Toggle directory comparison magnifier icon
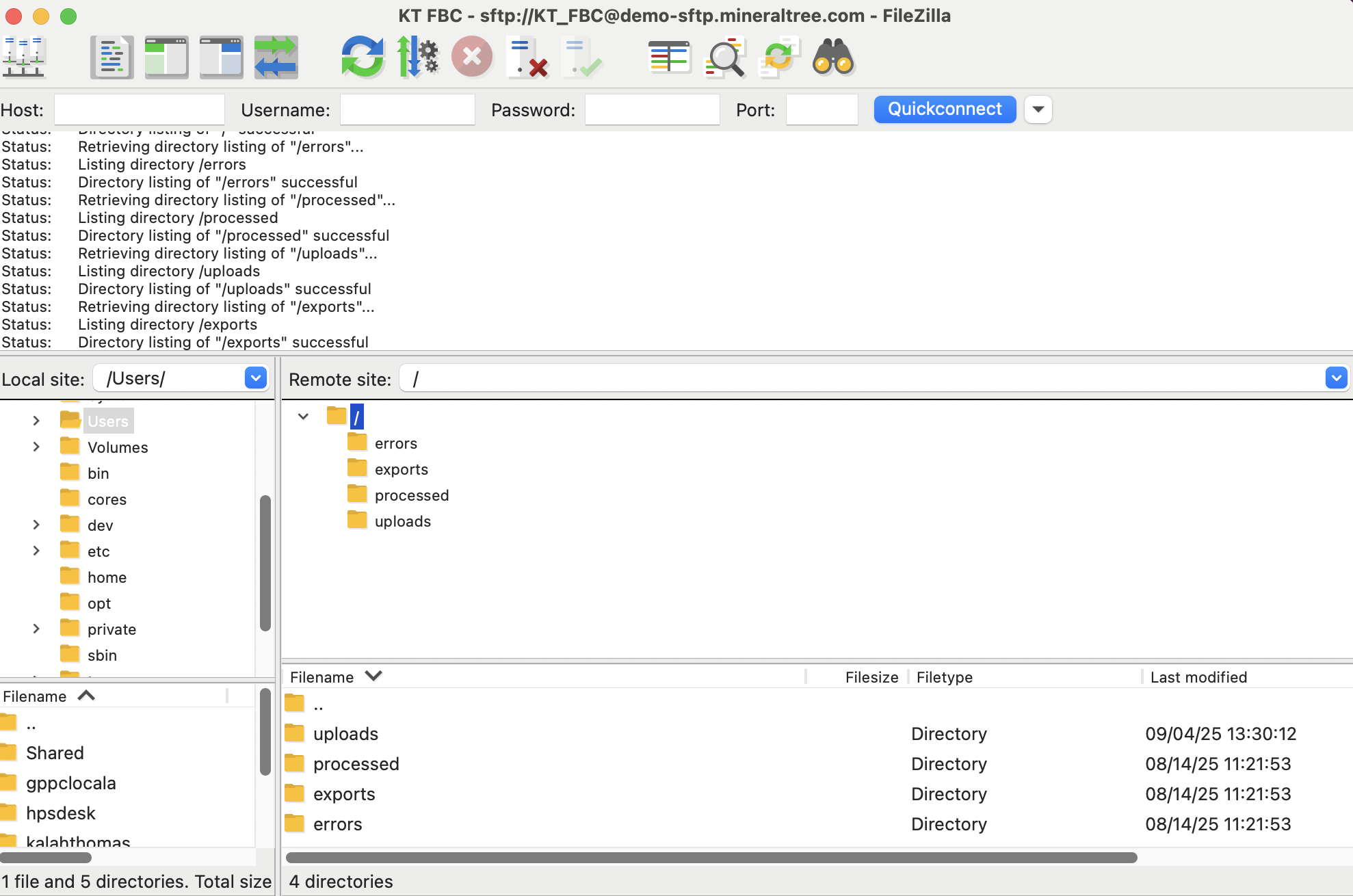 point(724,57)
